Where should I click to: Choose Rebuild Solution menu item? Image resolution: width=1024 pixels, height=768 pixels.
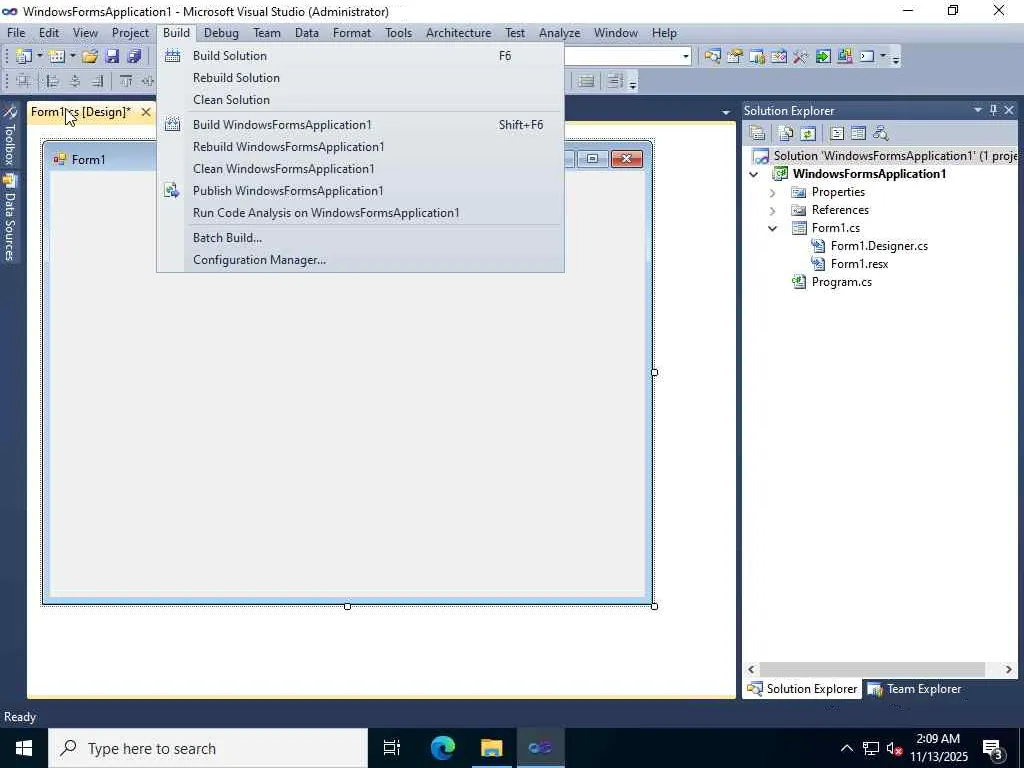(x=360, y=78)
